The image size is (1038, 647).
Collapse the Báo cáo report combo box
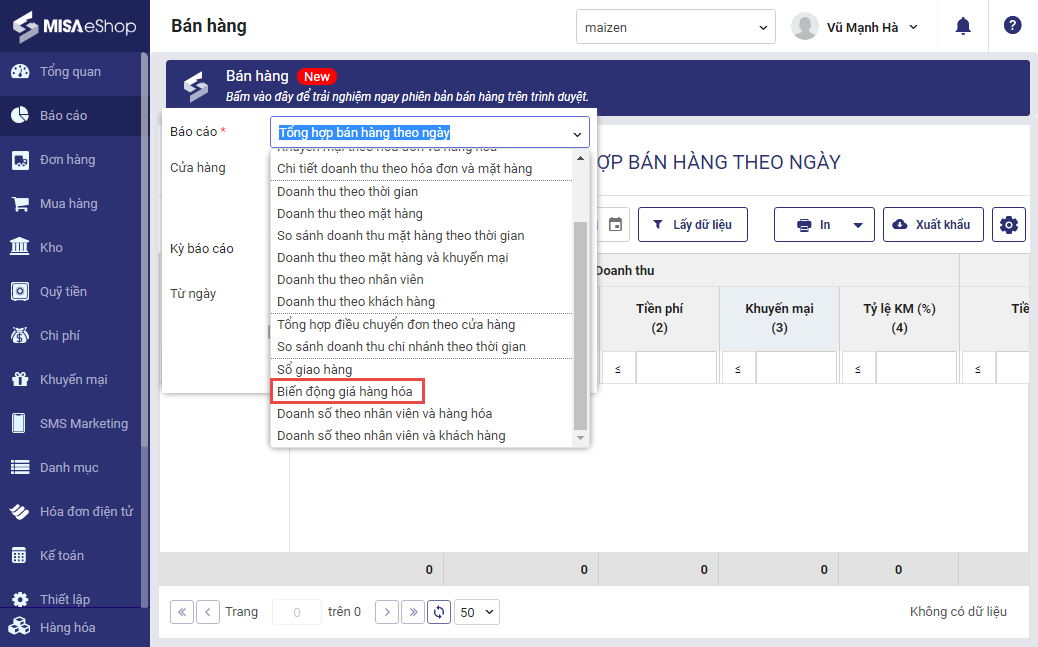click(x=577, y=133)
